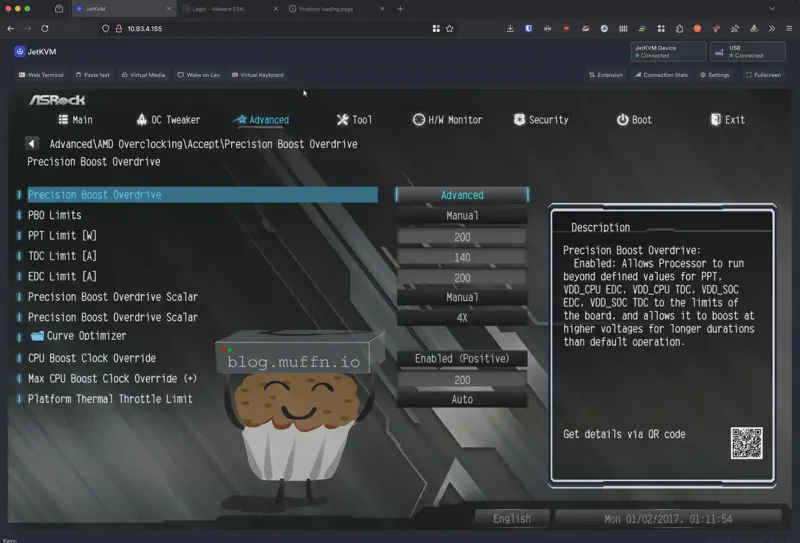800x543 pixels.
Task: Open CPU Boost Clock Override Enabled (Positive) selector
Action: tap(461, 358)
